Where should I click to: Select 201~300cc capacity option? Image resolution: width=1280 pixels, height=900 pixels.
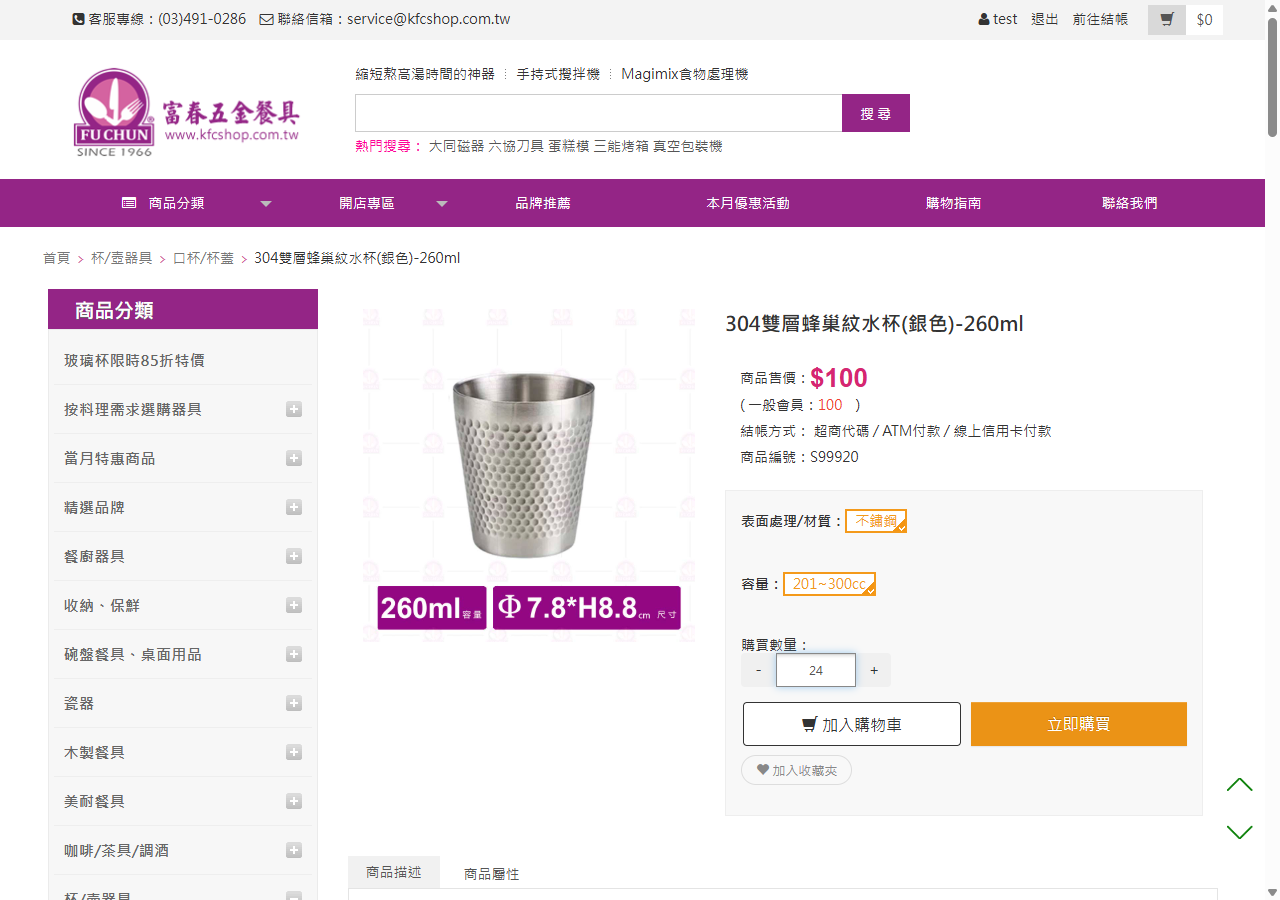click(x=829, y=584)
